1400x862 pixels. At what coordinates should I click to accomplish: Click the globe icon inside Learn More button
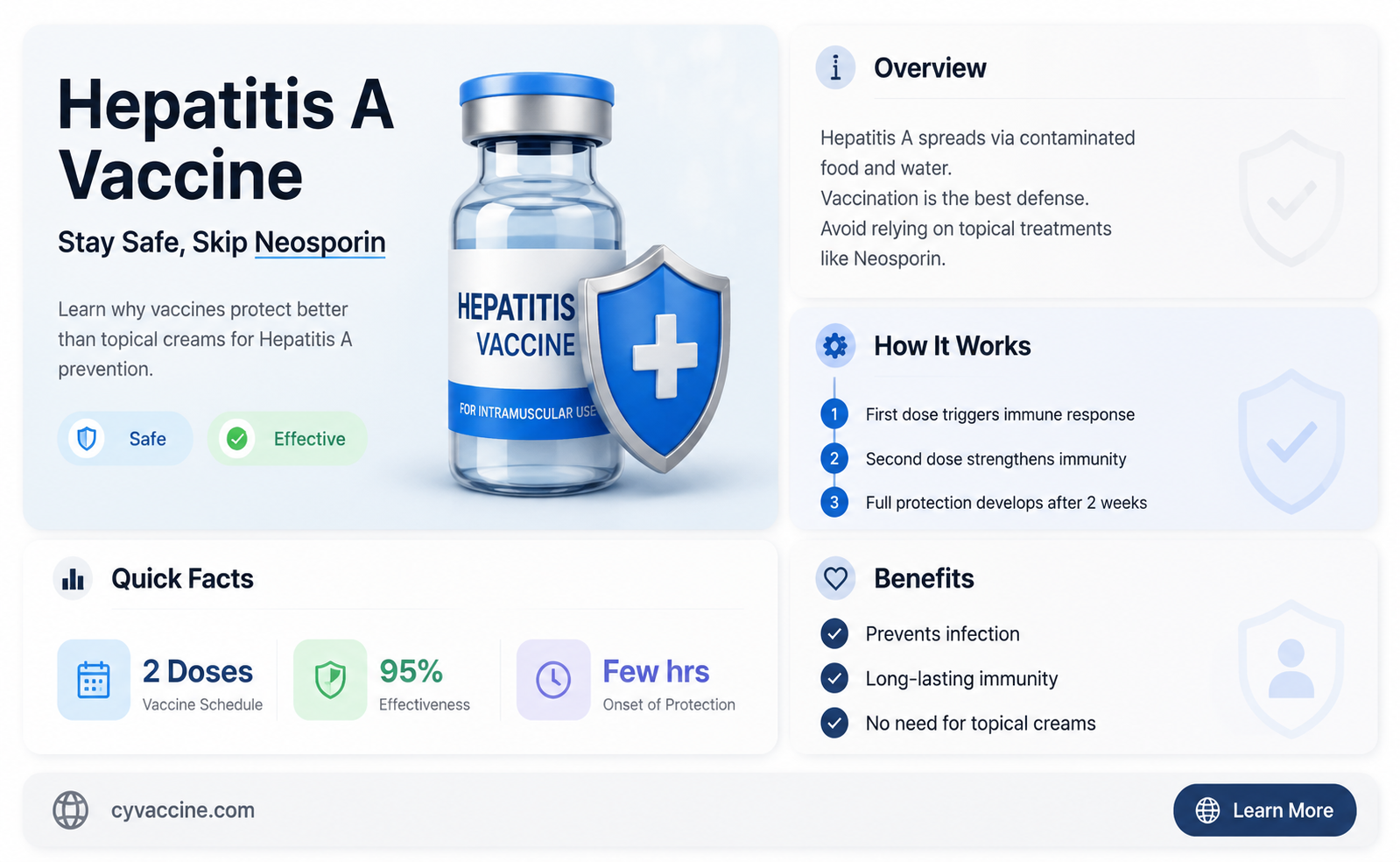1208,810
